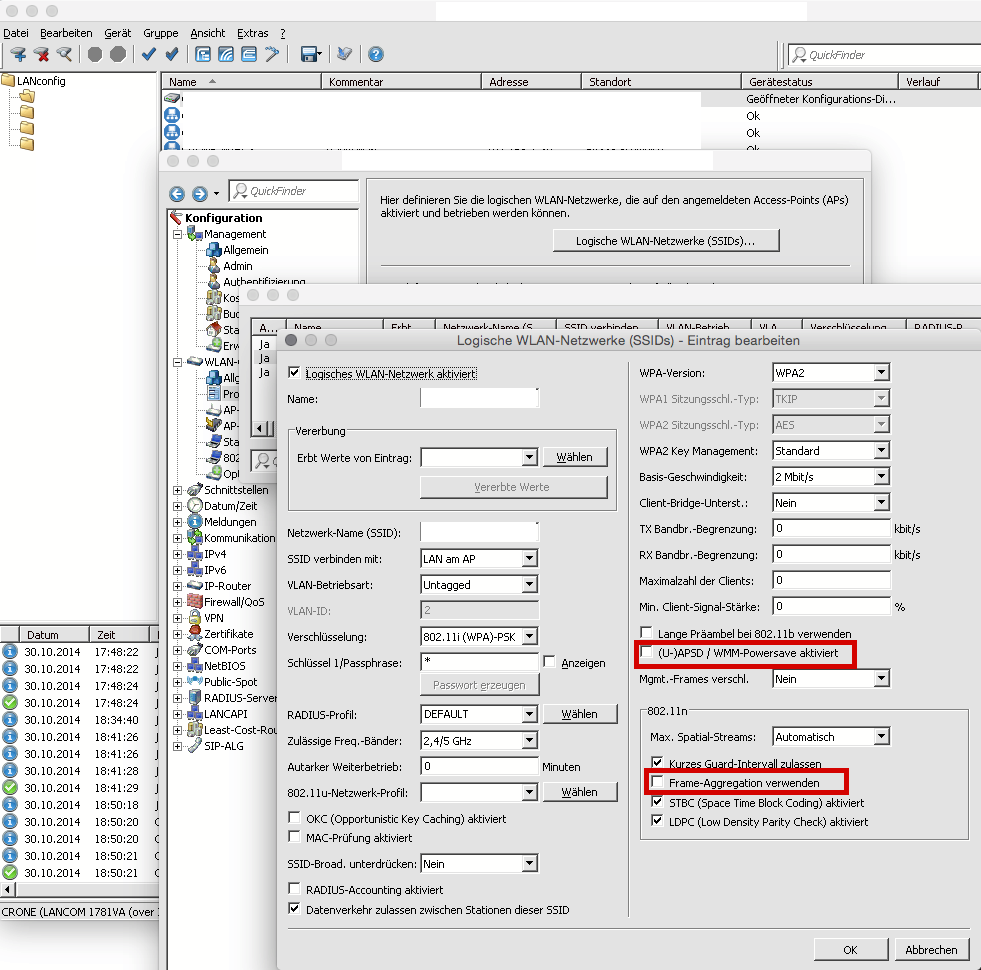
Task: Enable RADIUS-Accounting aktiviert checkbox
Action: coord(294,889)
